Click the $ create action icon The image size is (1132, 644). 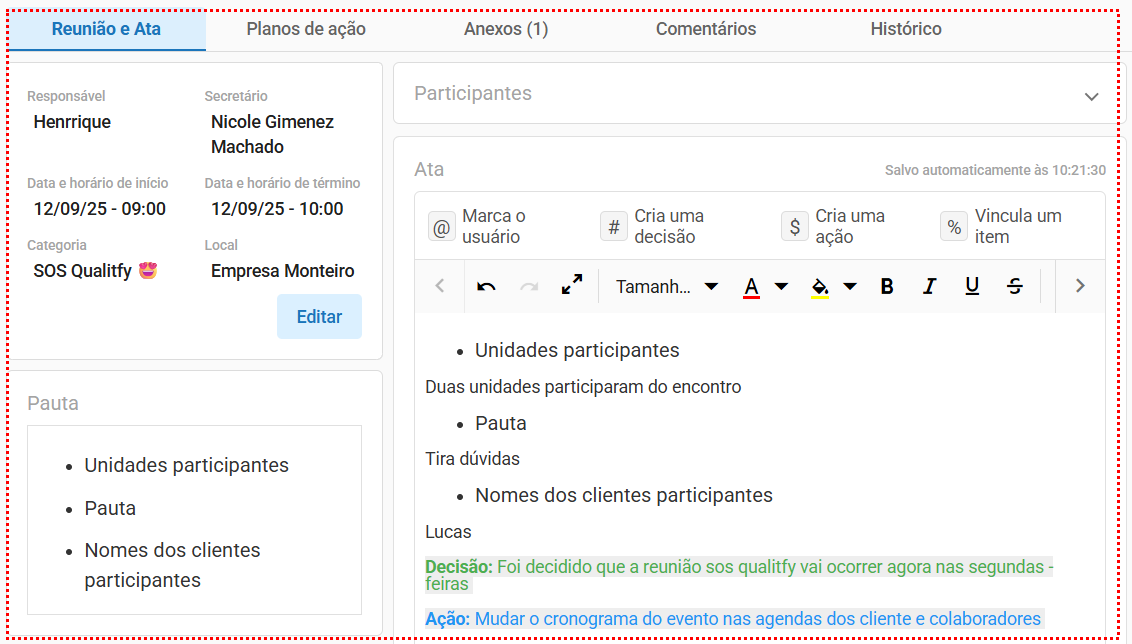794,227
